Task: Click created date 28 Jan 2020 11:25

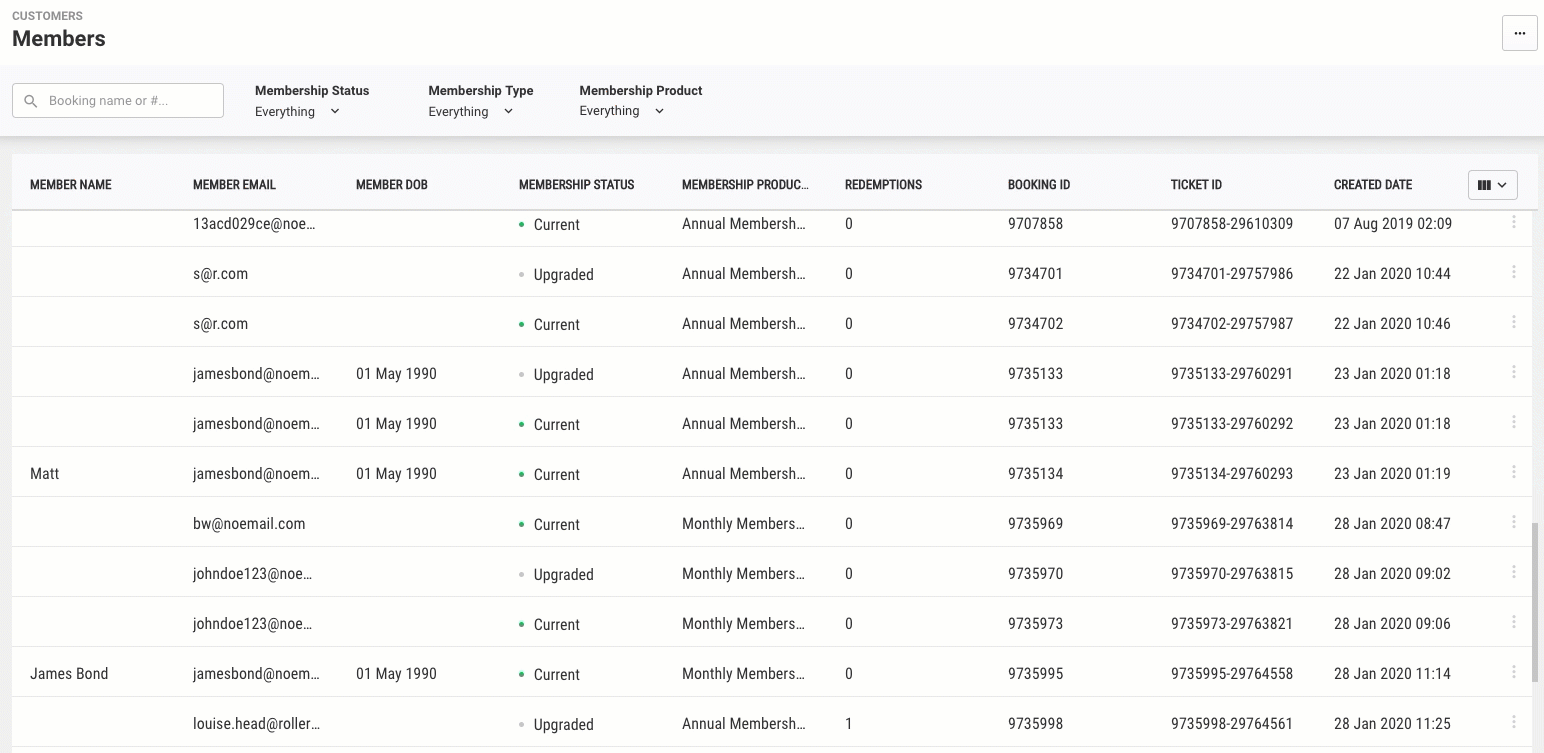Action: coord(1392,724)
